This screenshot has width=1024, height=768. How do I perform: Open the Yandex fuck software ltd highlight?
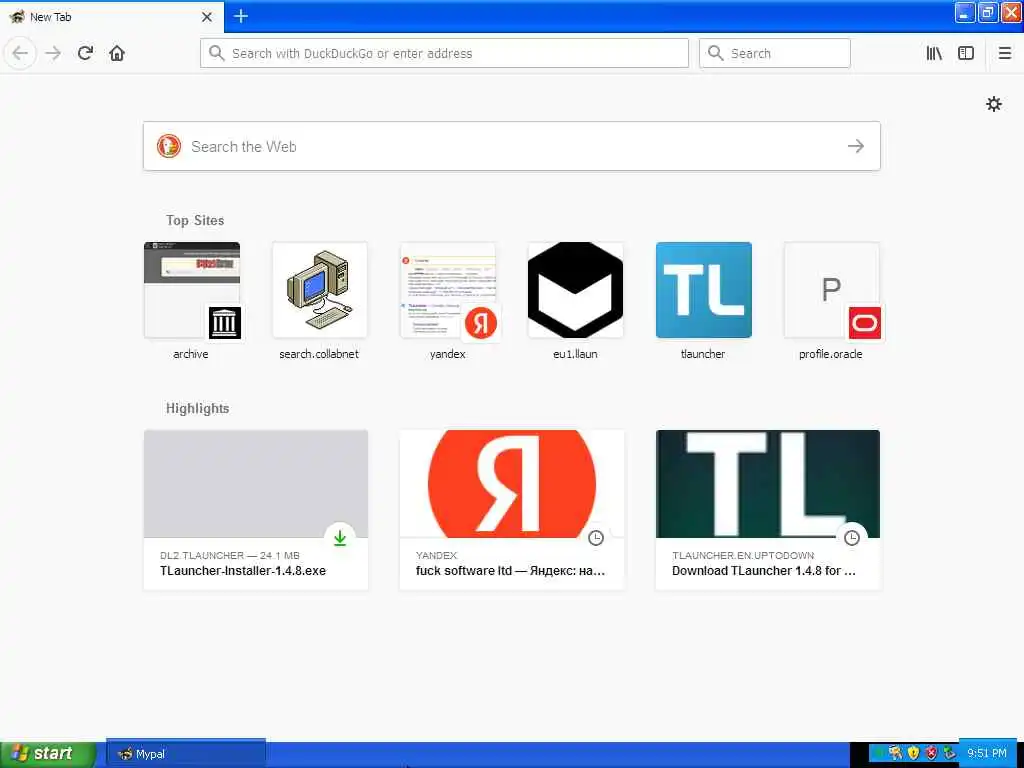511,510
